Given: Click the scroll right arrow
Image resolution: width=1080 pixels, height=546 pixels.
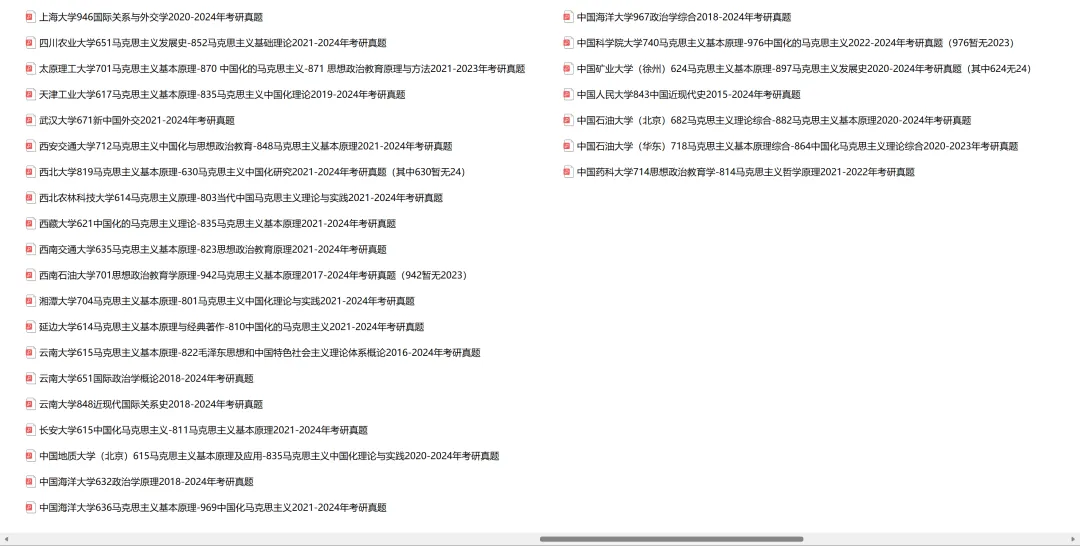Looking at the screenshot, I should (1074, 539).
